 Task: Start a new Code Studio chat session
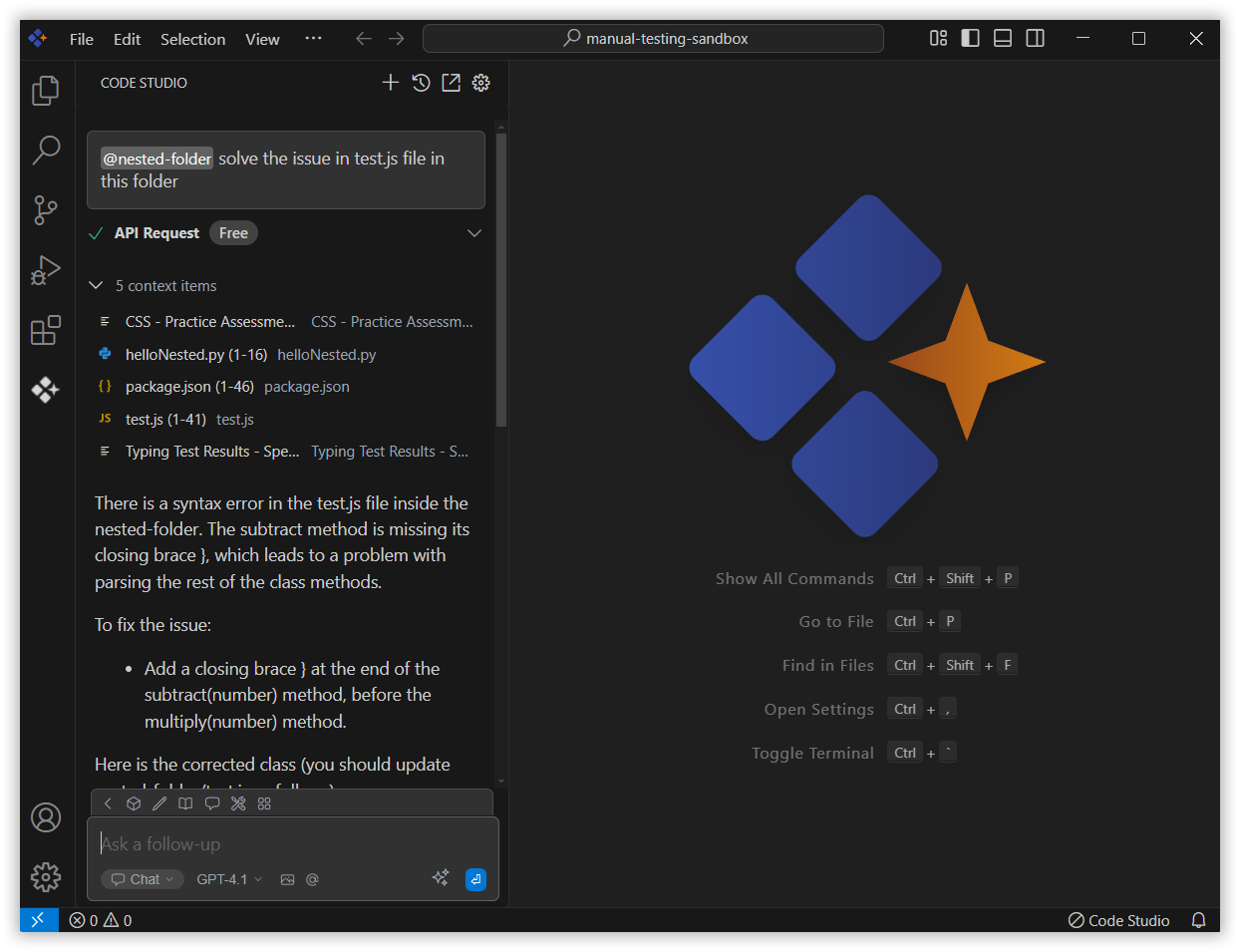click(x=391, y=83)
